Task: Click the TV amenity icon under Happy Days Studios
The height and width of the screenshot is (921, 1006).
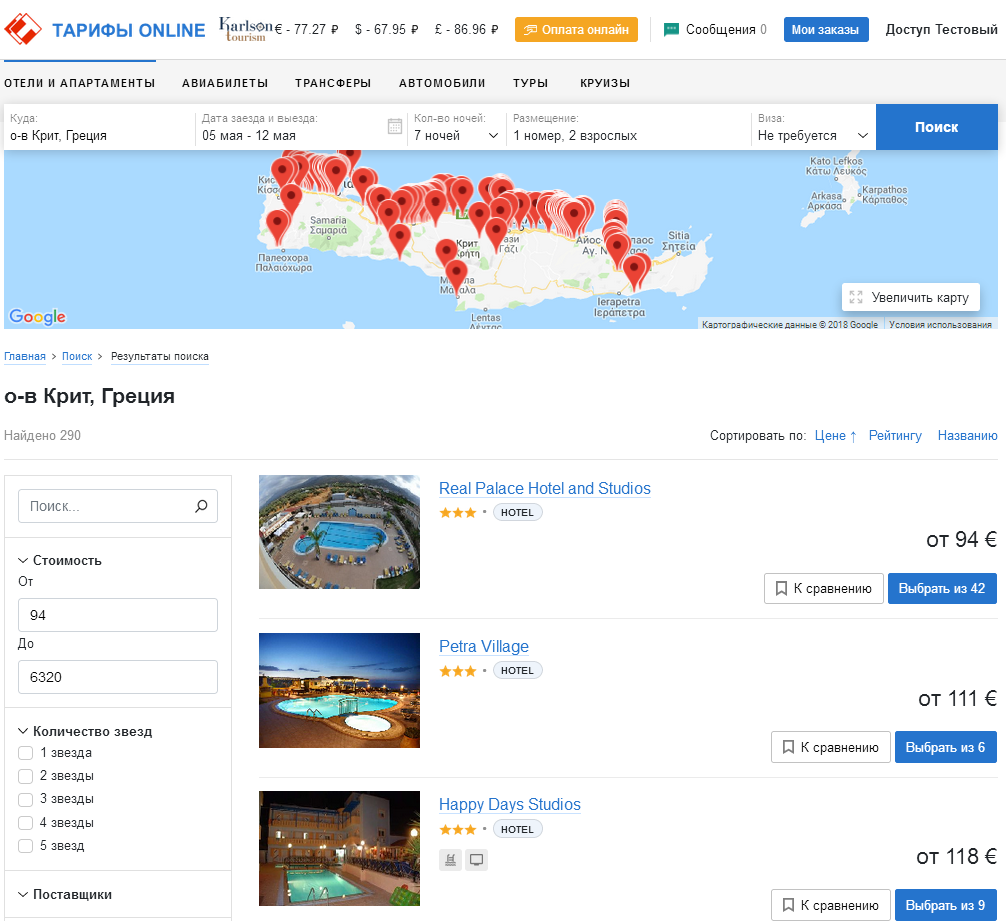Action: tap(477, 859)
